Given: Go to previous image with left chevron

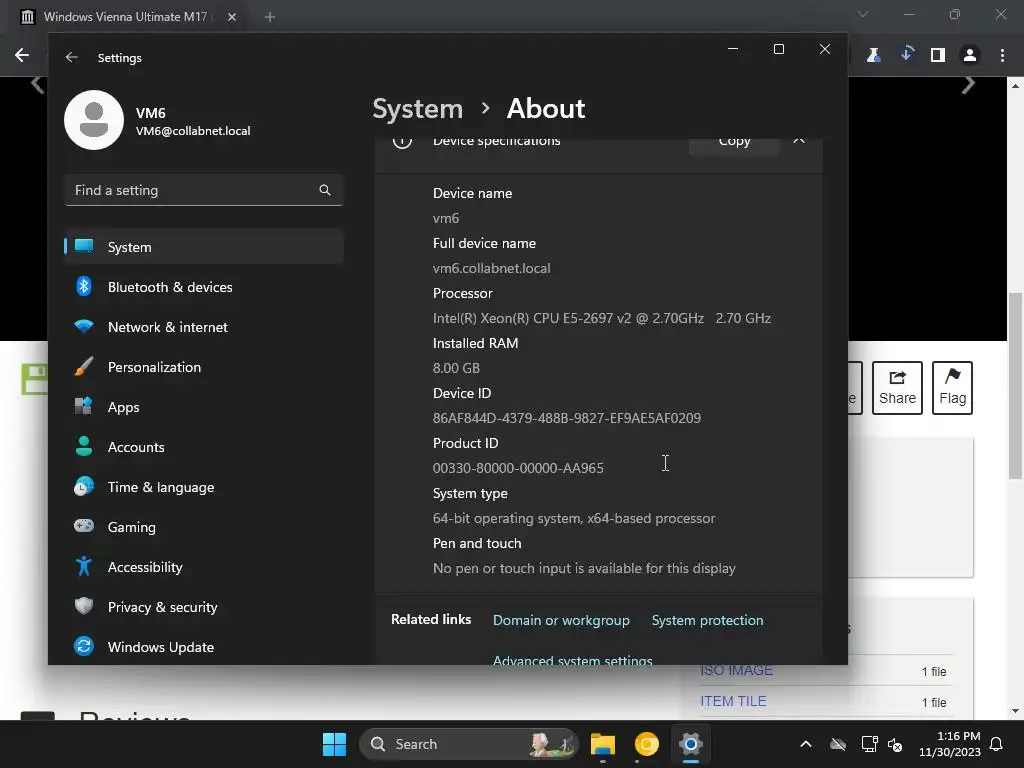Looking at the screenshot, I should tap(38, 85).
